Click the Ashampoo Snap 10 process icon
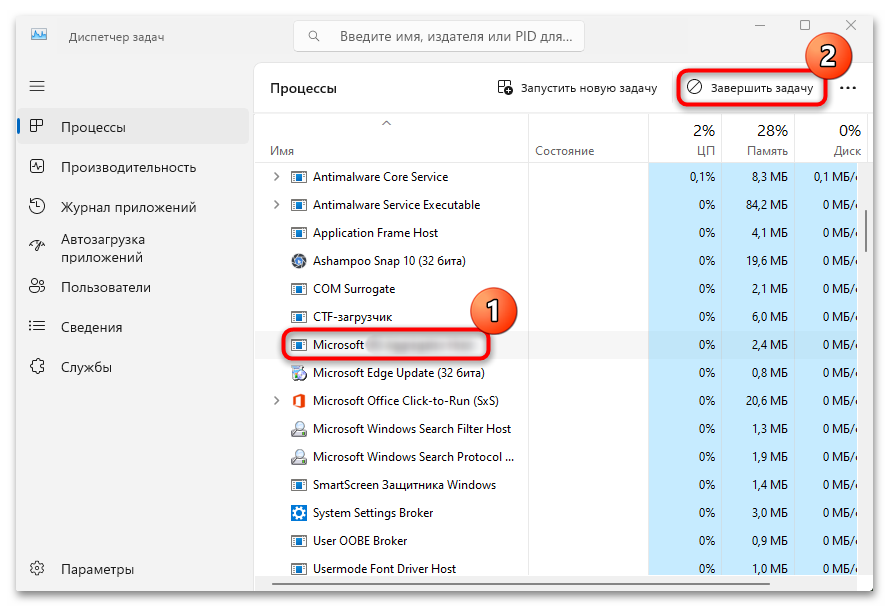This screenshot has height=607, width=889. tap(298, 261)
